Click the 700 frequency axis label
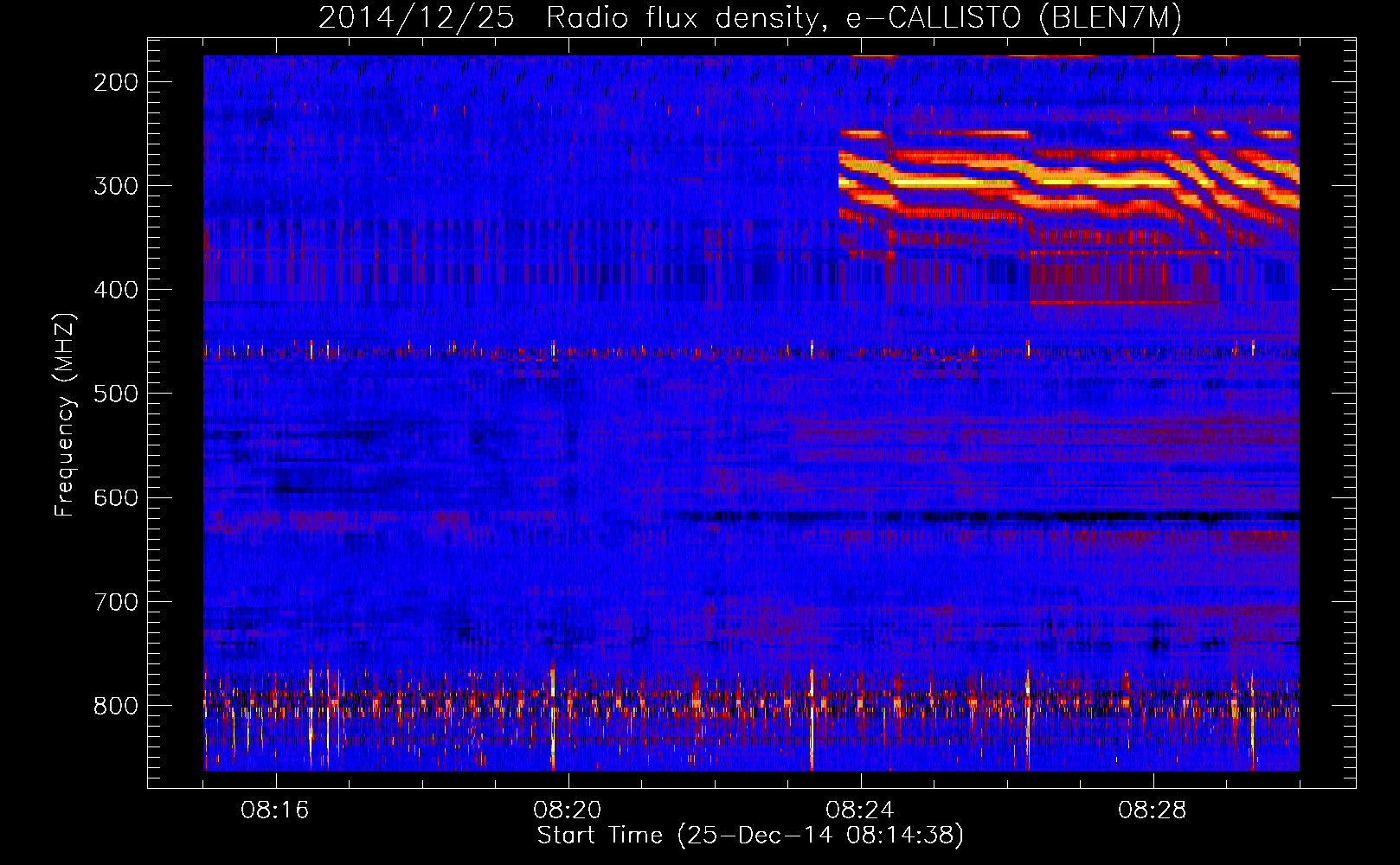 [116, 601]
